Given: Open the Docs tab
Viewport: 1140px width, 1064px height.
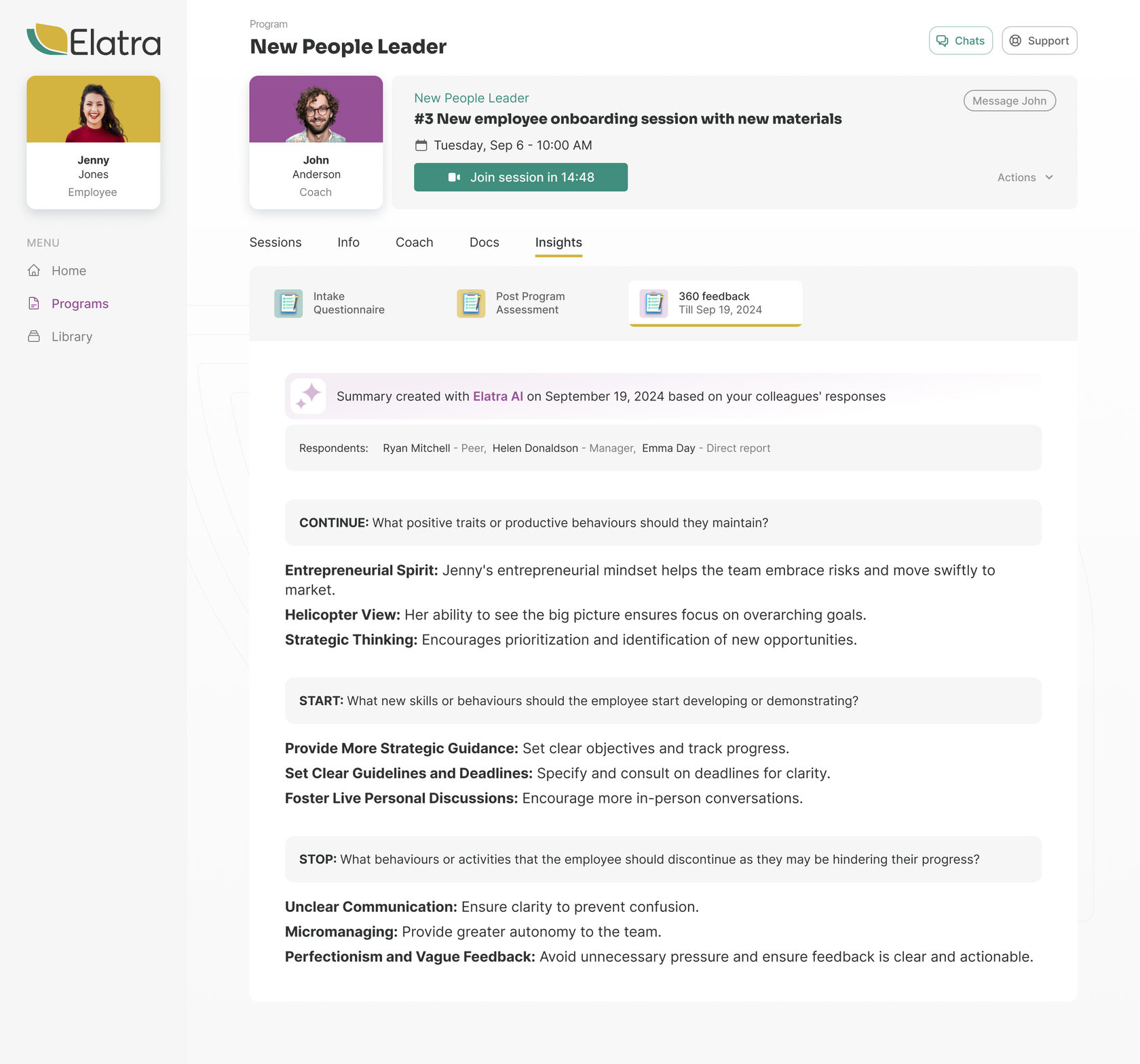Looking at the screenshot, I should 484,242.
